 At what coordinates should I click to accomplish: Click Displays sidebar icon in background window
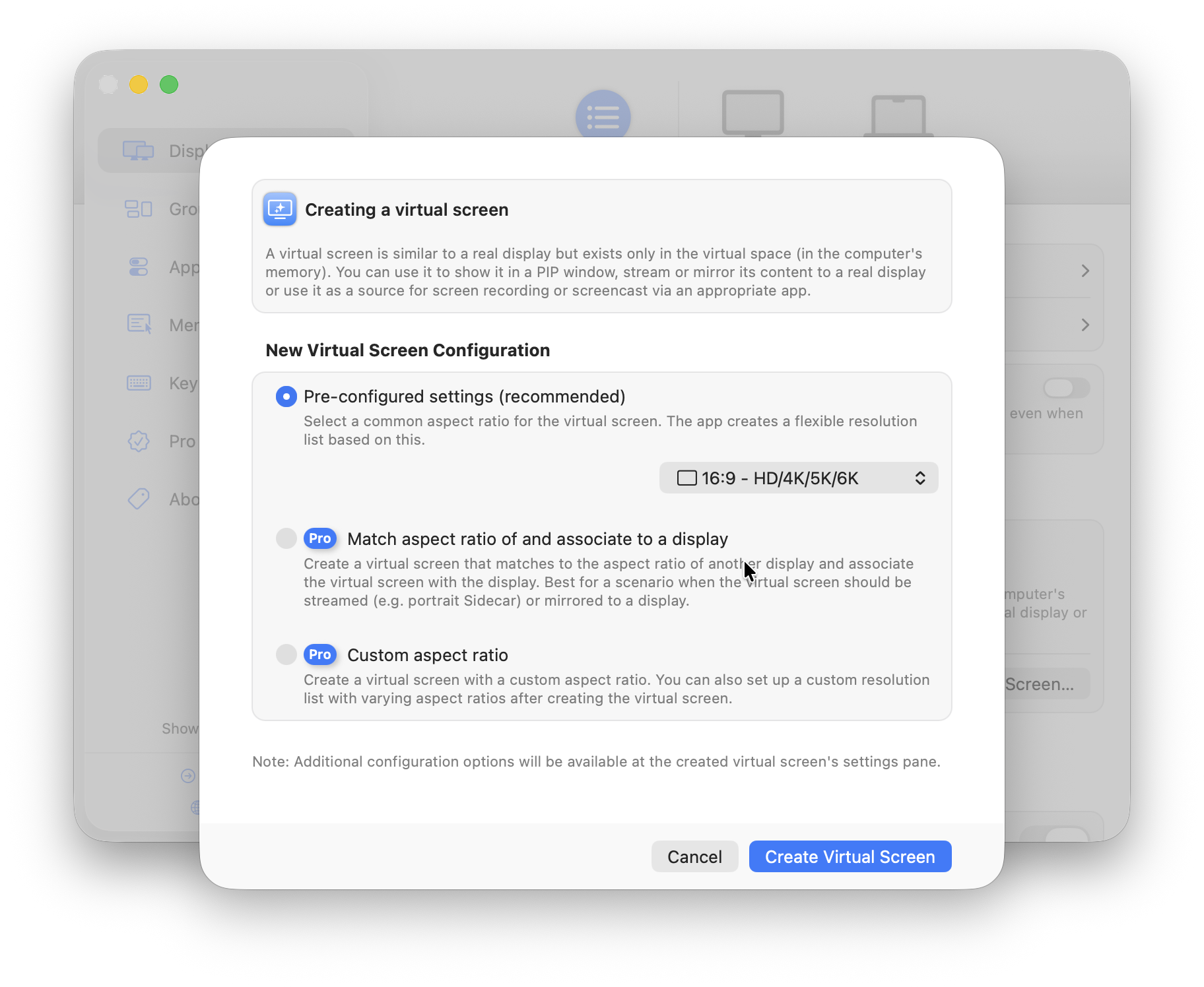coord(138,151)
